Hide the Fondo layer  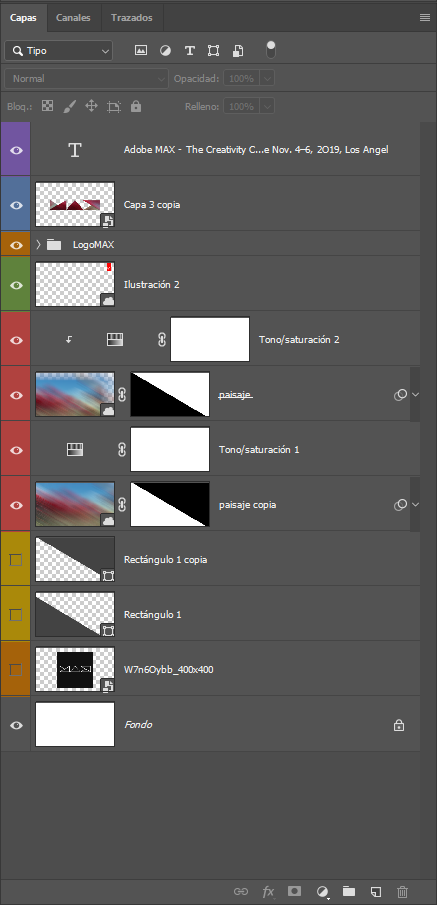click(x=16, y=725)
